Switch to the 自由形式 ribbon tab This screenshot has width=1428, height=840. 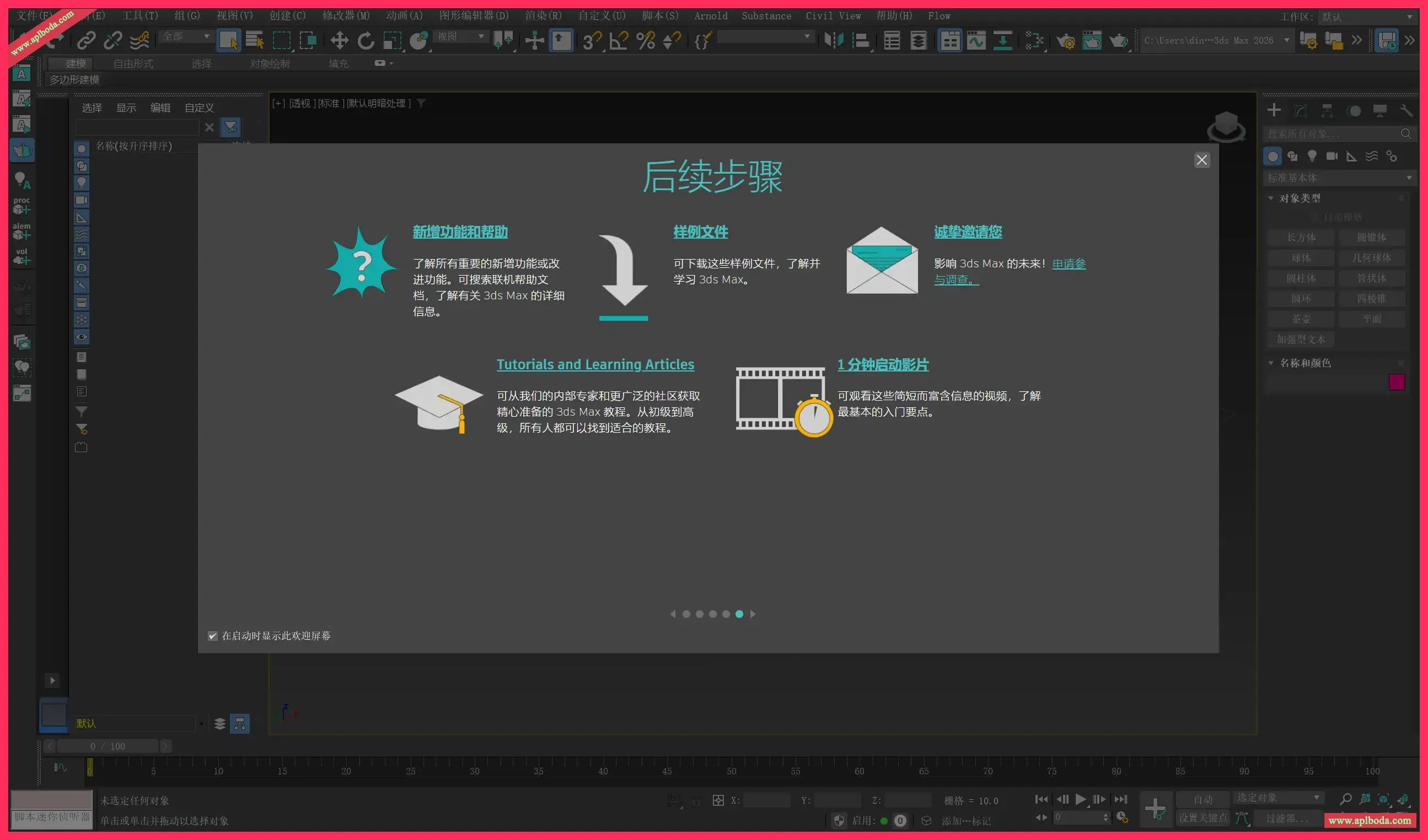(x=133, y=64)
